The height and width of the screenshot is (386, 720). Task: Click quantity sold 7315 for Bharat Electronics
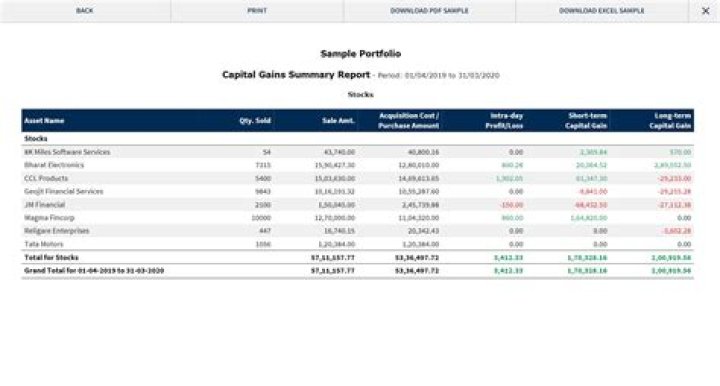coord(263,165)
